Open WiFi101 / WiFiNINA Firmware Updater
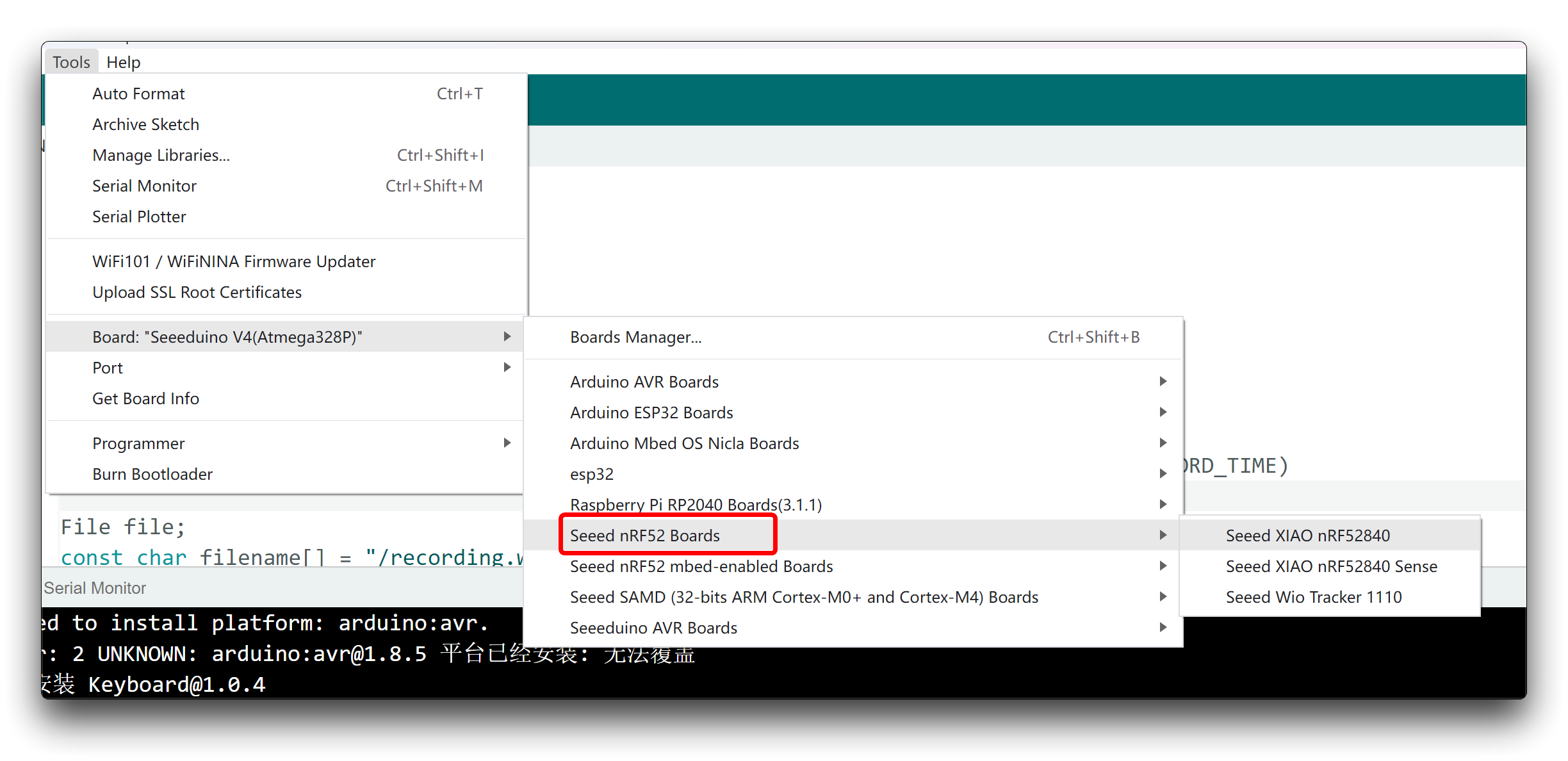 pyautogui.click(x=286, y=261)
